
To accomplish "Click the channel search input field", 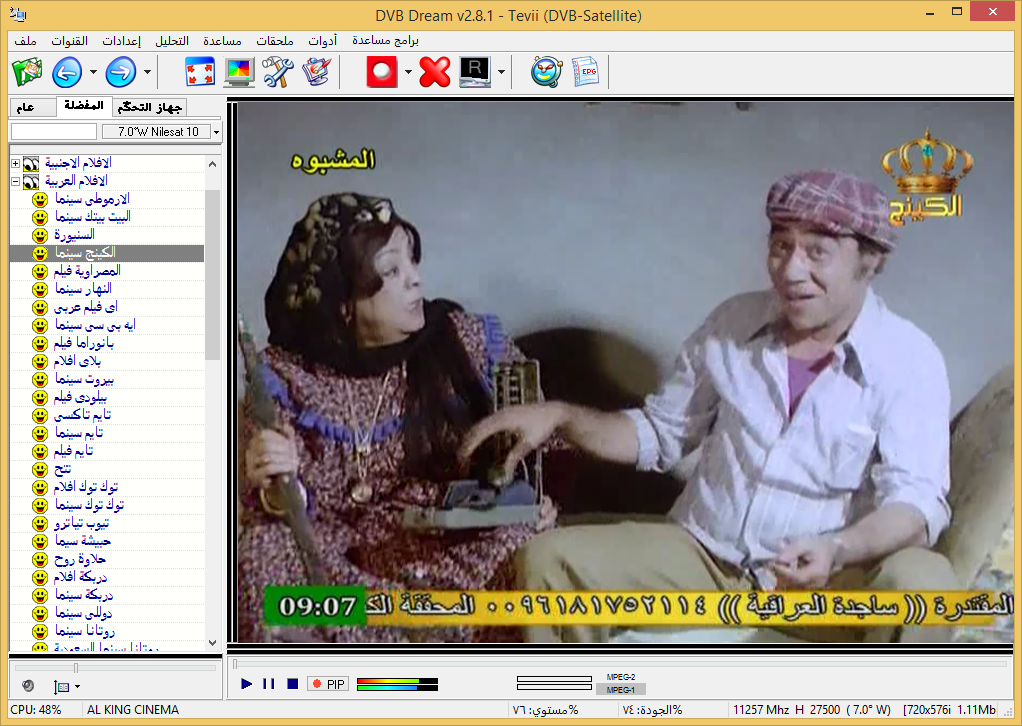I will pos(54,132).
